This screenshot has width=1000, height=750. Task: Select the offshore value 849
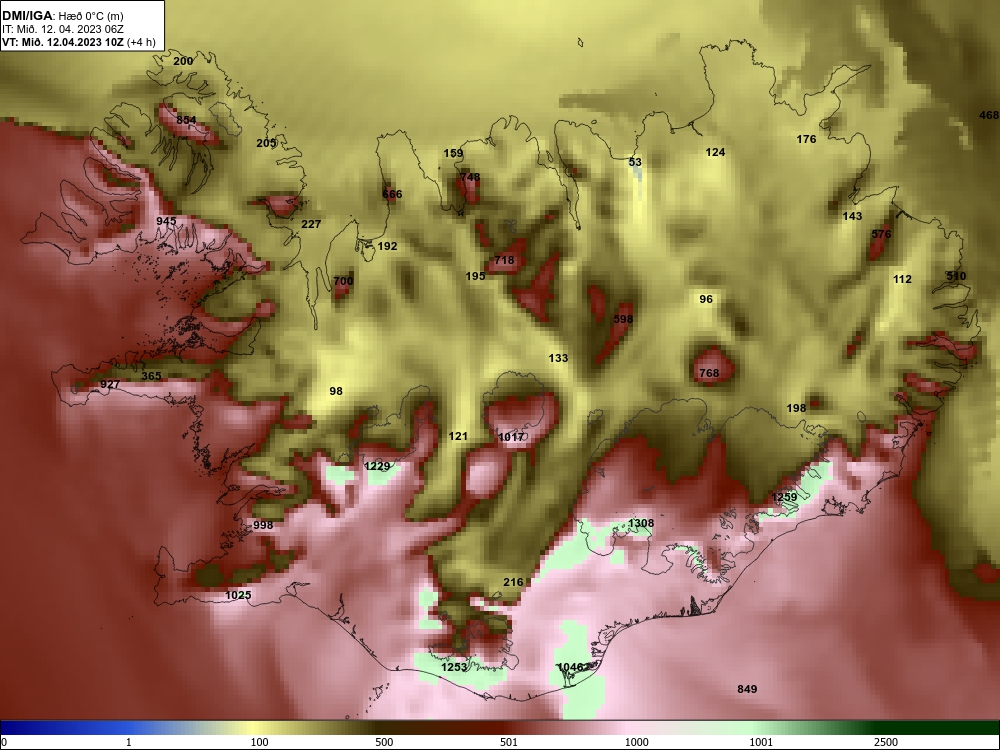pos(747,689)
